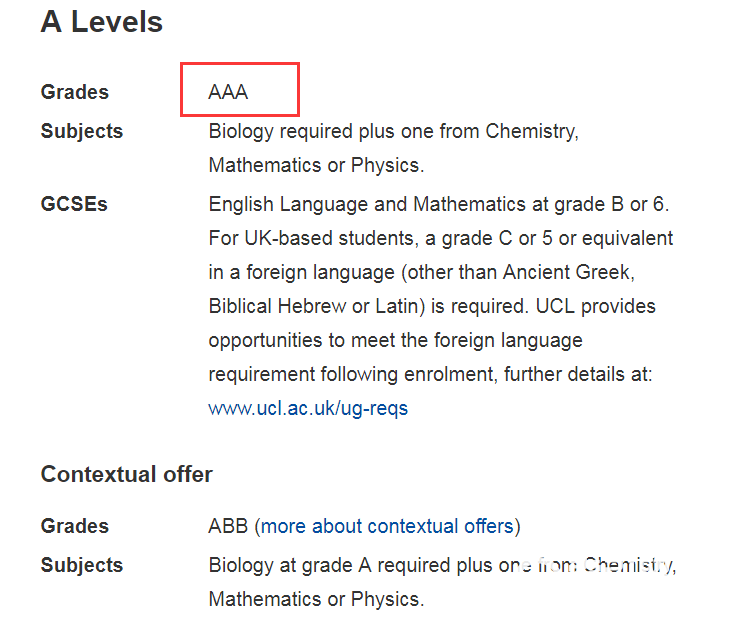
Task: Open the www.ucl.ac.uk/ug-reqs link
Action: (308, 409)
